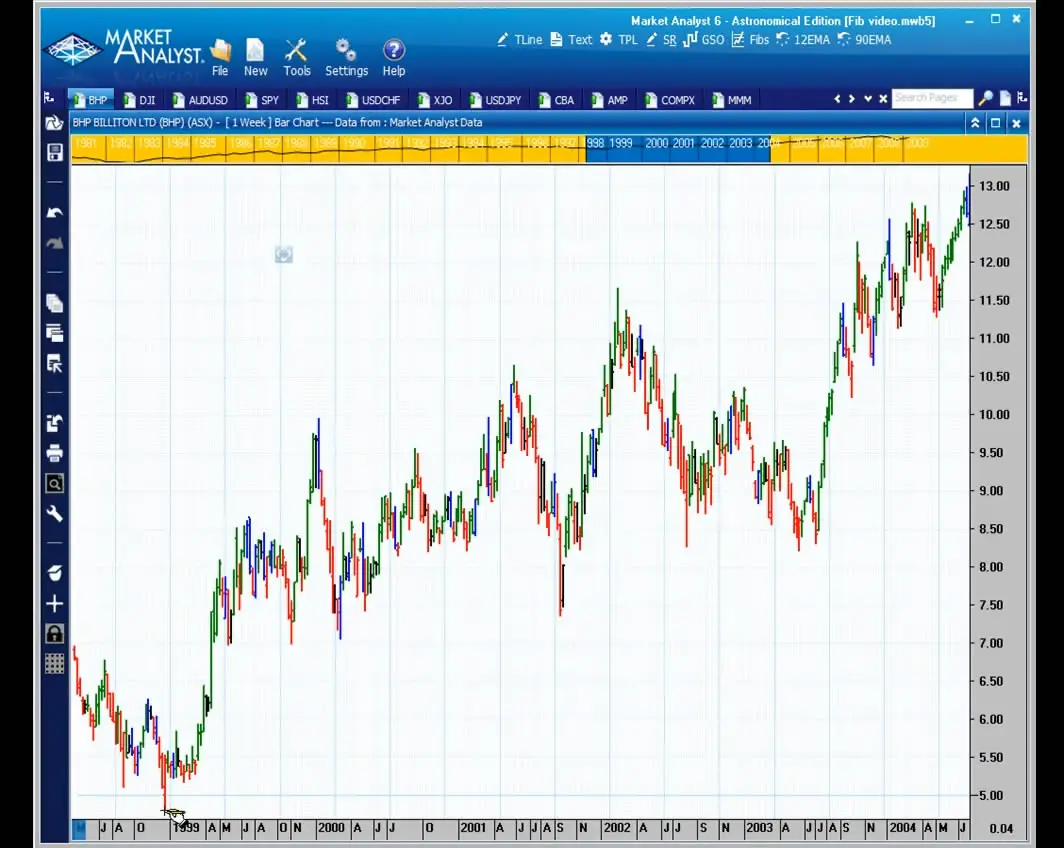Viewport: 1064px width, 848px height.
Task: Switch to the SPY page tab
Action: click(x=262, y=100)
